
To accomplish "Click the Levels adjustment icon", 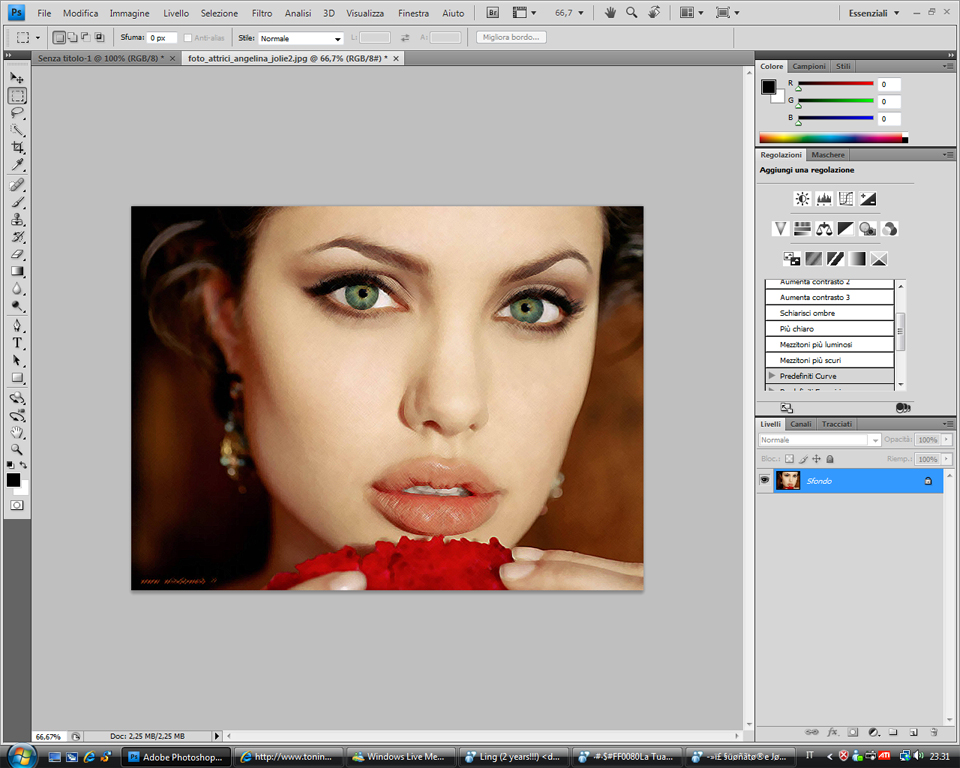I will (x=824, y=199).
